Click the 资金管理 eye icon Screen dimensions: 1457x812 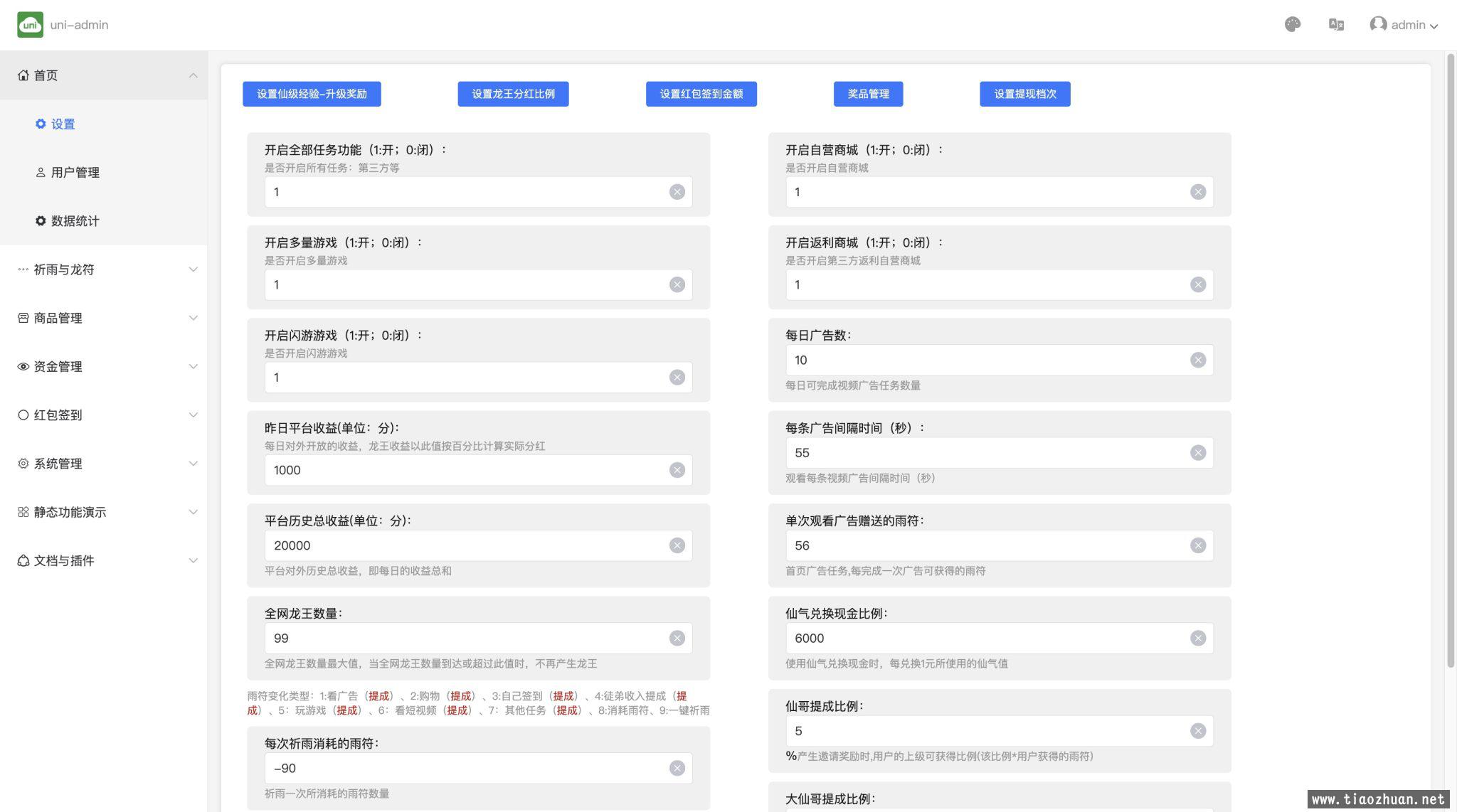click(x=23, y=367)
